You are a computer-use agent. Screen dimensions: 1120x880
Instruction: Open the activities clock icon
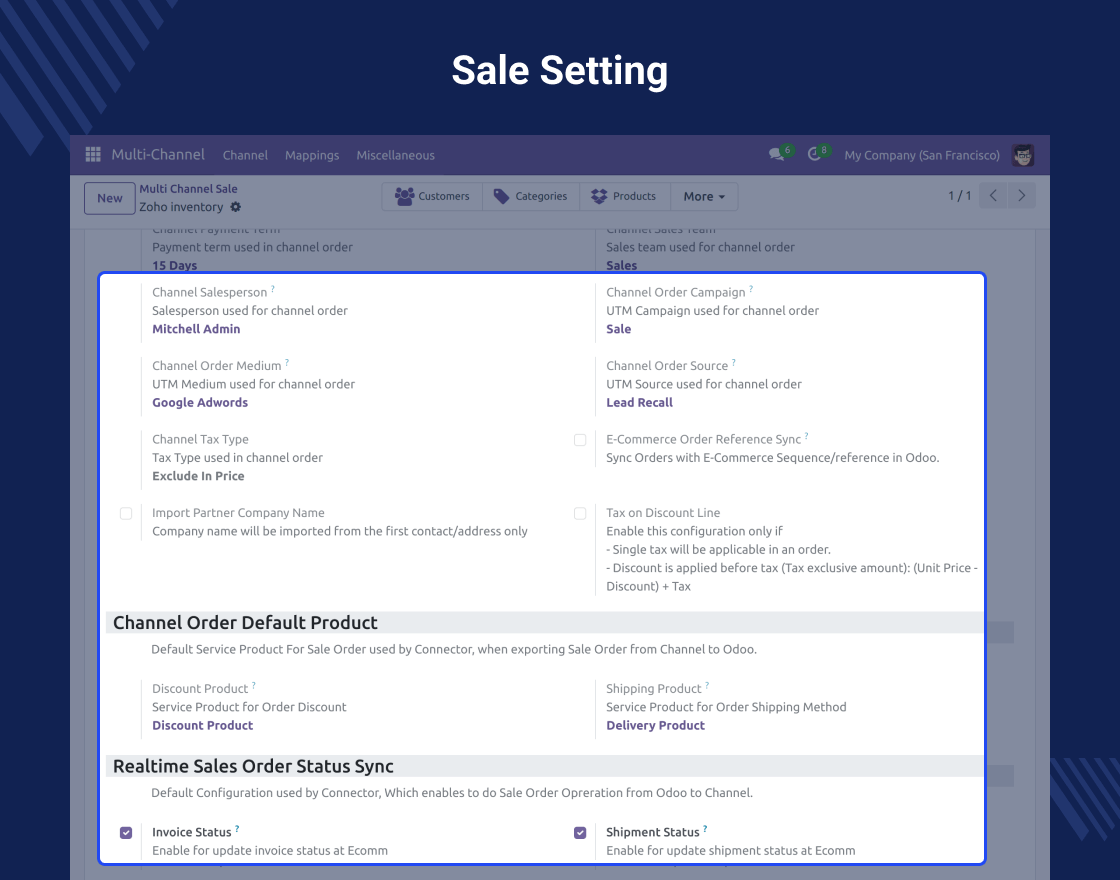coord(814,154)
